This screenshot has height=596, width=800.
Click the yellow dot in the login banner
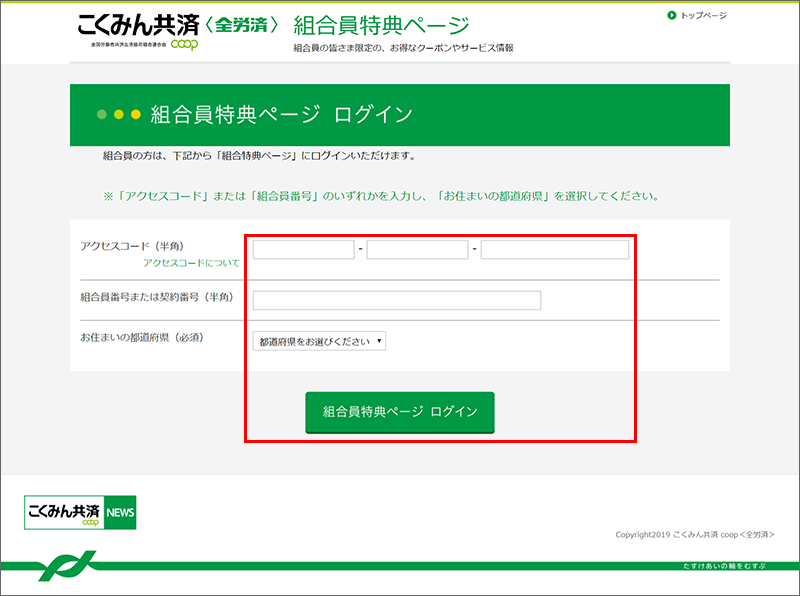tap(119, 115)
